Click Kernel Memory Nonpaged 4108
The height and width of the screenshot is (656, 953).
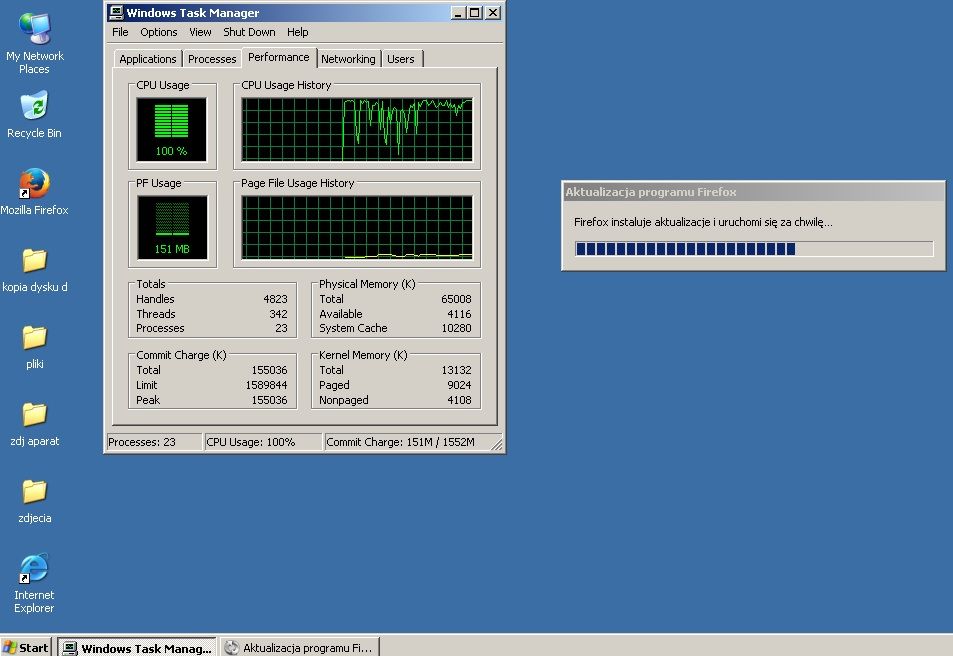pos(459,400)
